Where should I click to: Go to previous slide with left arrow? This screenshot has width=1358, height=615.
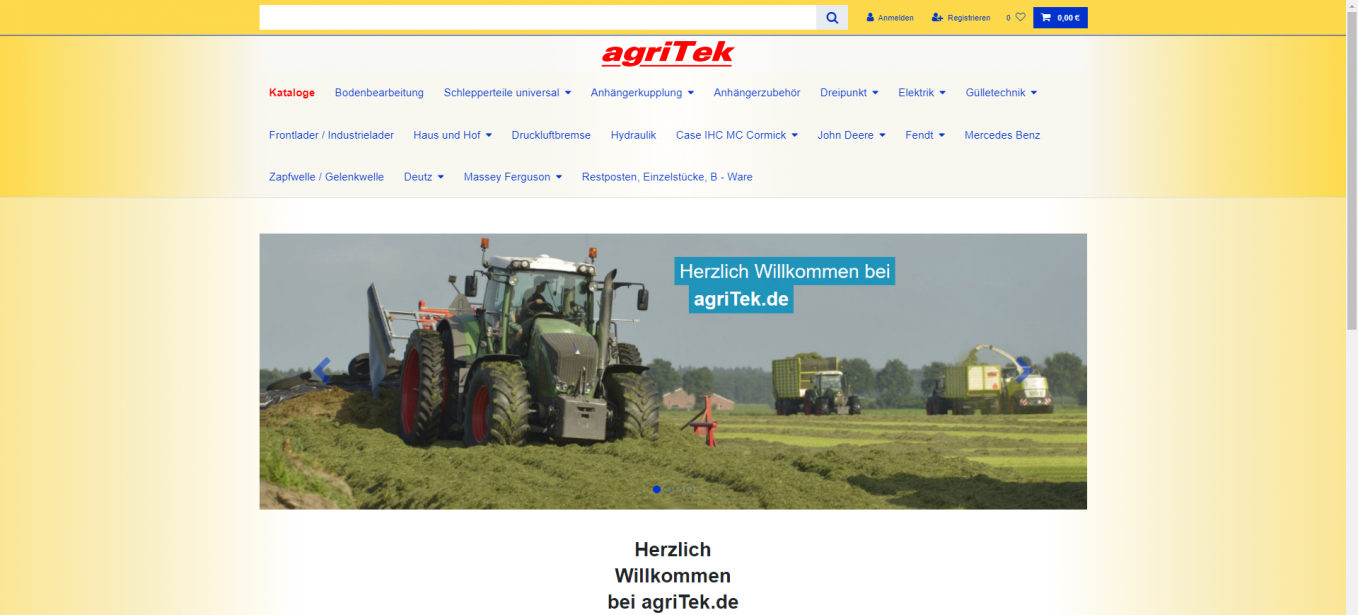[x=321, y=371]
